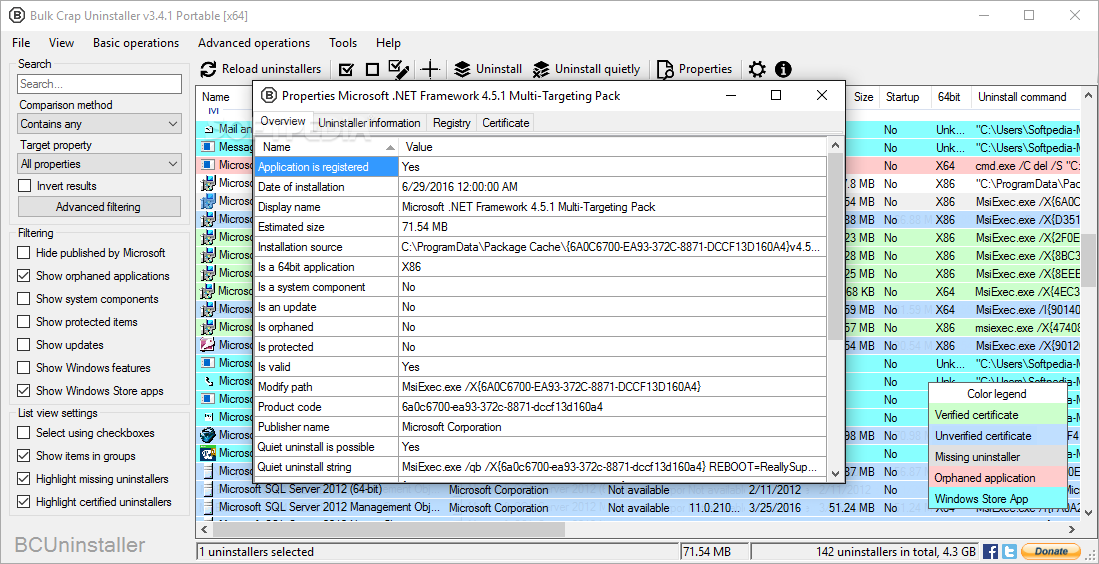Sort properties by the Name column header

pyautogui.click(x=327, y=147)
